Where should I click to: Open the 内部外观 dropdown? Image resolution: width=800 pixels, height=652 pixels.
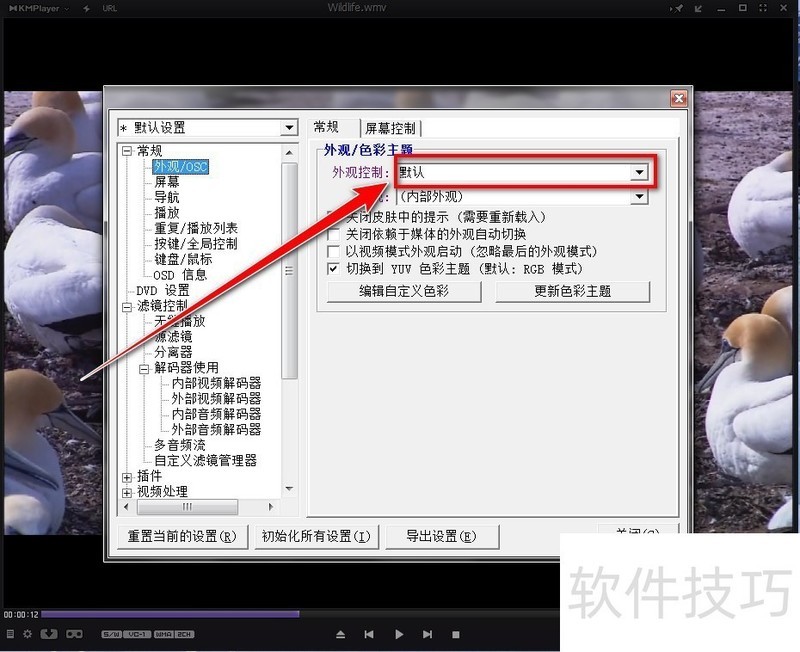pos(641,196)
